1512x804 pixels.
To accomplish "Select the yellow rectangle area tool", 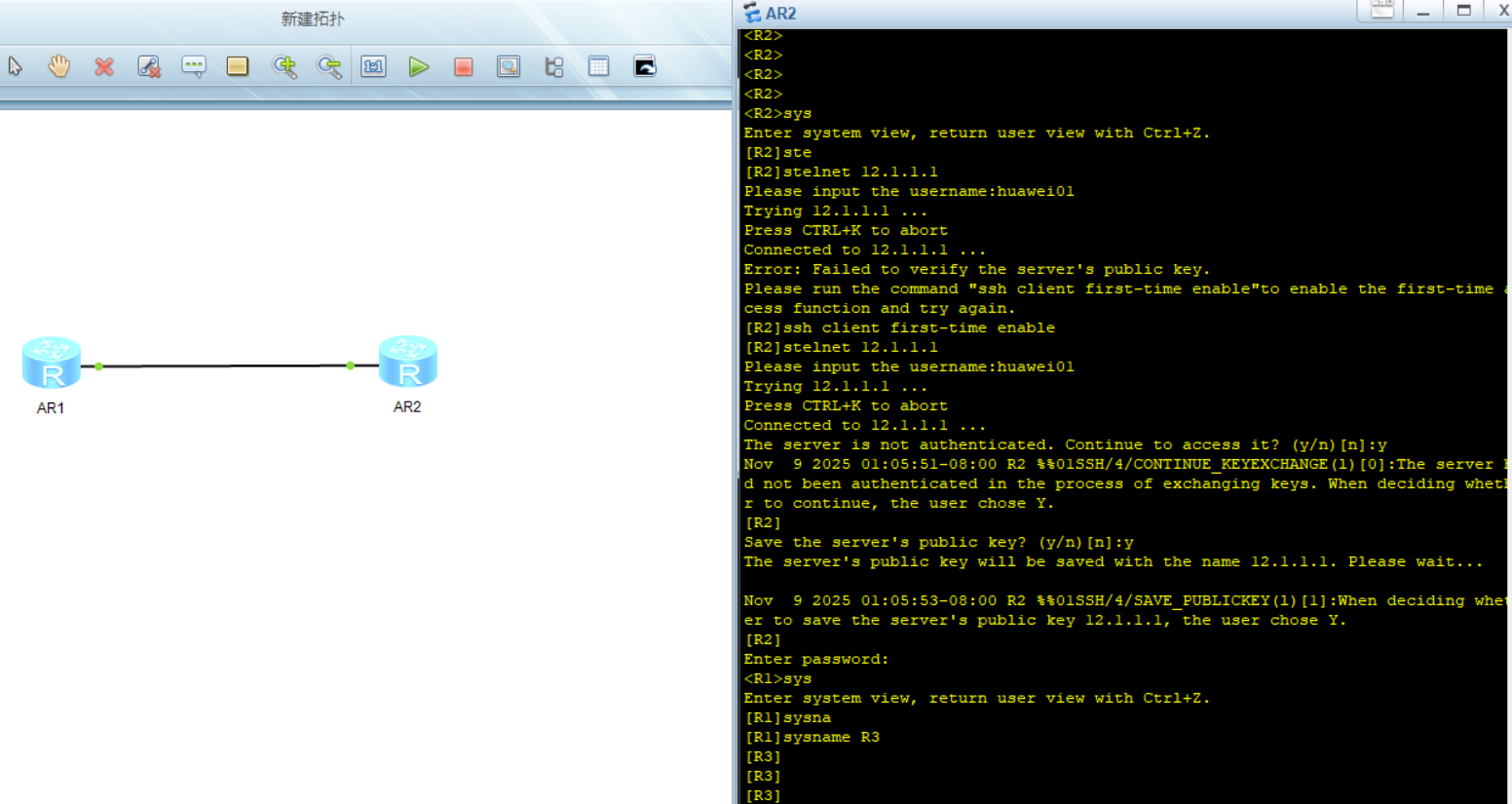I will (x=238, y=66).
